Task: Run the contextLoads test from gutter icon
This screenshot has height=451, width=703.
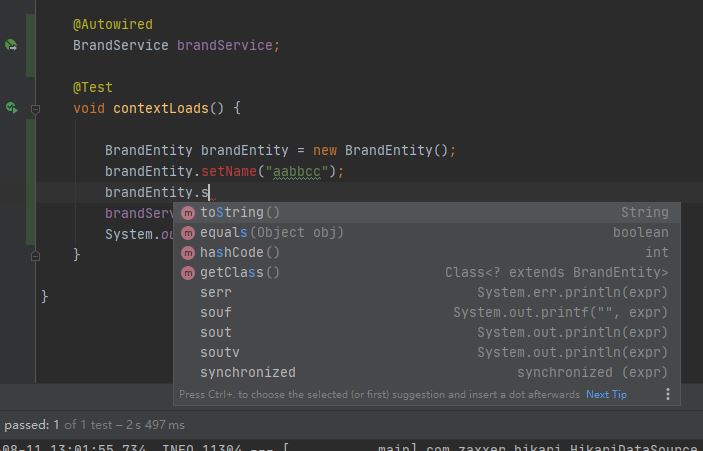Action: (x=12, y=108)
